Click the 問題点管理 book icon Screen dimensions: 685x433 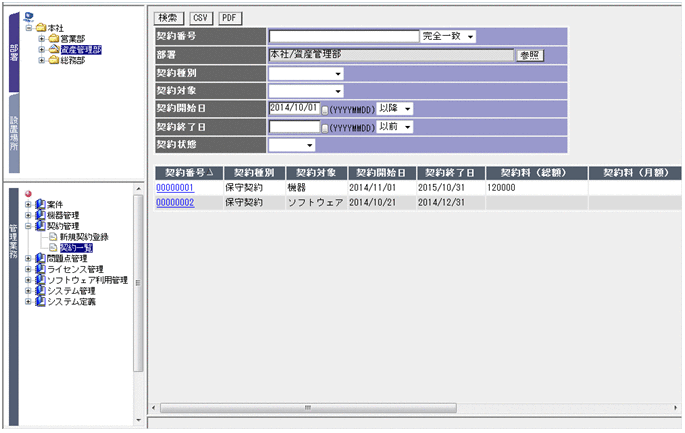coord(40,259)
